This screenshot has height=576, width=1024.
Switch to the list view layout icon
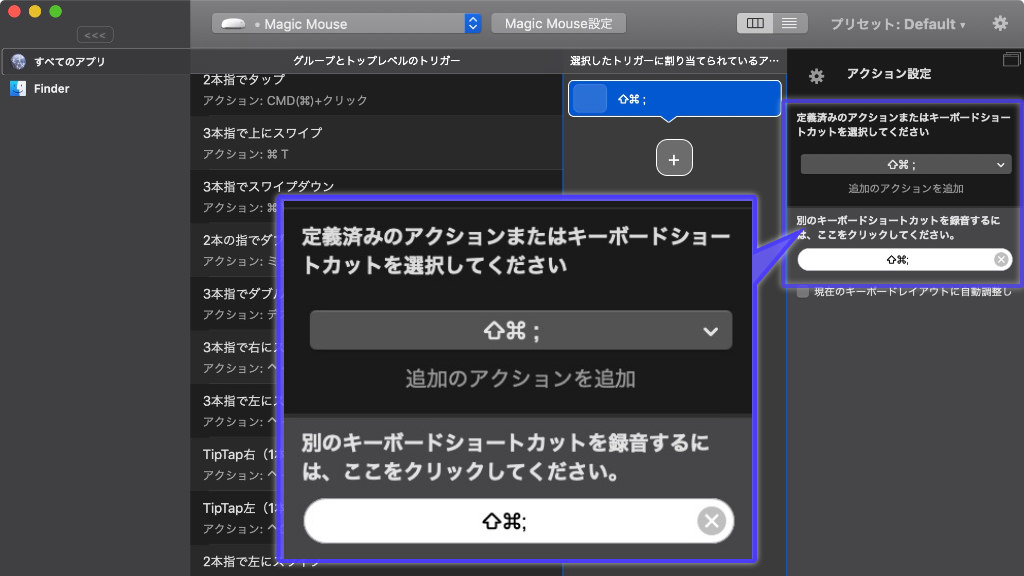click(x=790, y=24)
